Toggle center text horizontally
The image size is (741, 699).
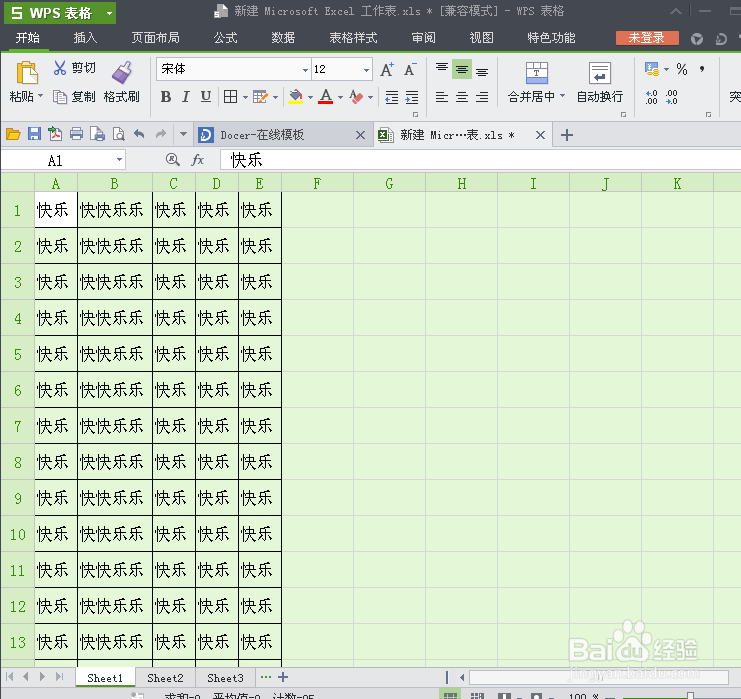click(x=462, y=97)
